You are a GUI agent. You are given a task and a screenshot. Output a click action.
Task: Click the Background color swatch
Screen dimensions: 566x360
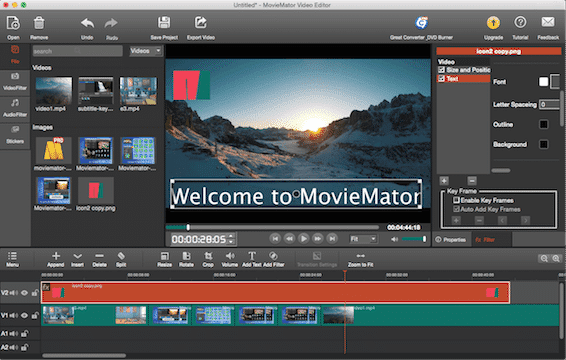coord(543,144)
